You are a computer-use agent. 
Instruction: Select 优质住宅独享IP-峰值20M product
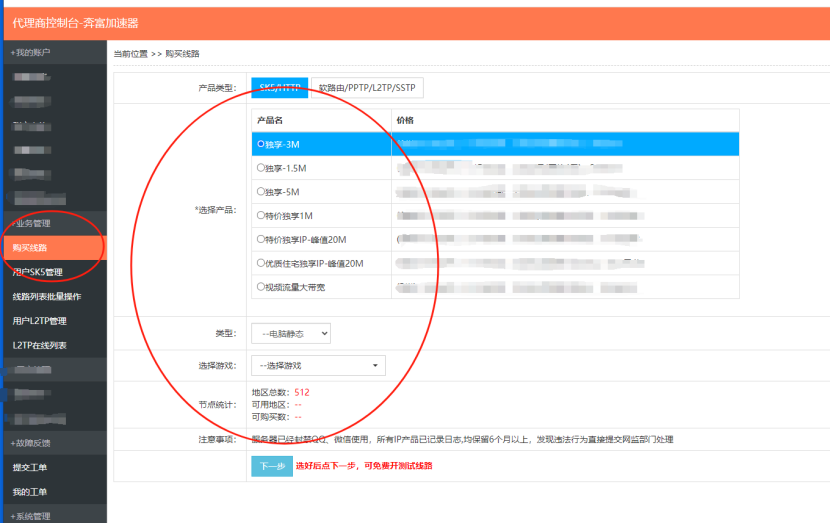pyautogui.click(x=261, y=263)
